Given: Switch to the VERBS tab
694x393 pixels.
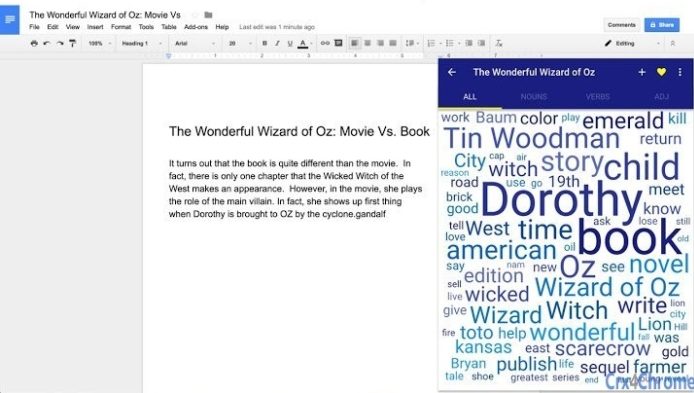Looking at the screenshot, I should click(598, 96).
